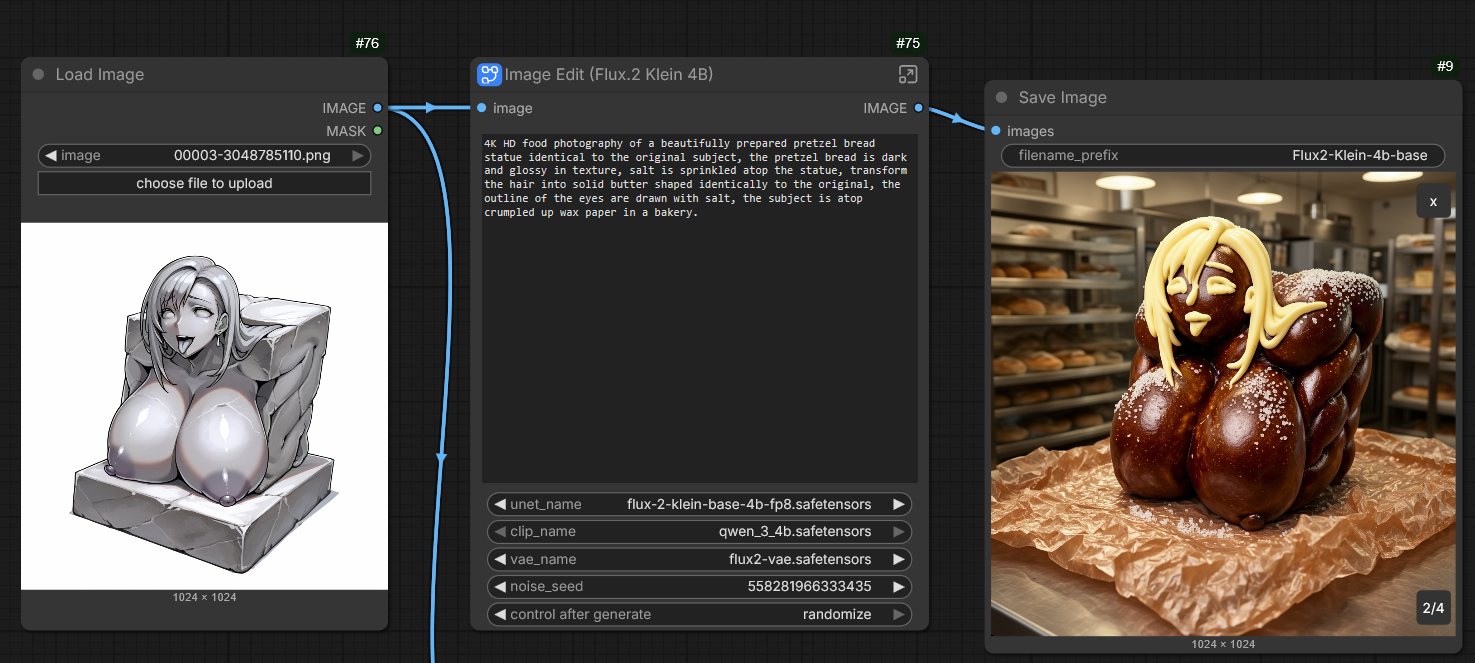Screen dimensions: 1475x663
Task: Click the 2/4 image counter button
Action: pyautogui.click(x=1433, y=608)
